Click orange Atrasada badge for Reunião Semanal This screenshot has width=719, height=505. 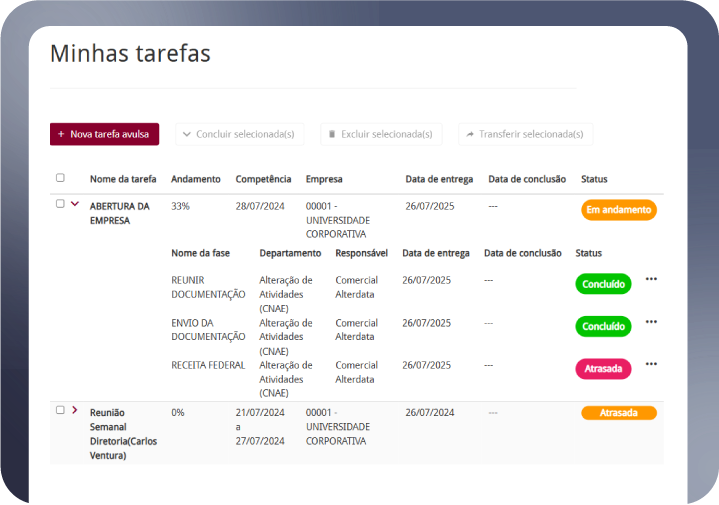pyautogui.click(x=618, y=413)
